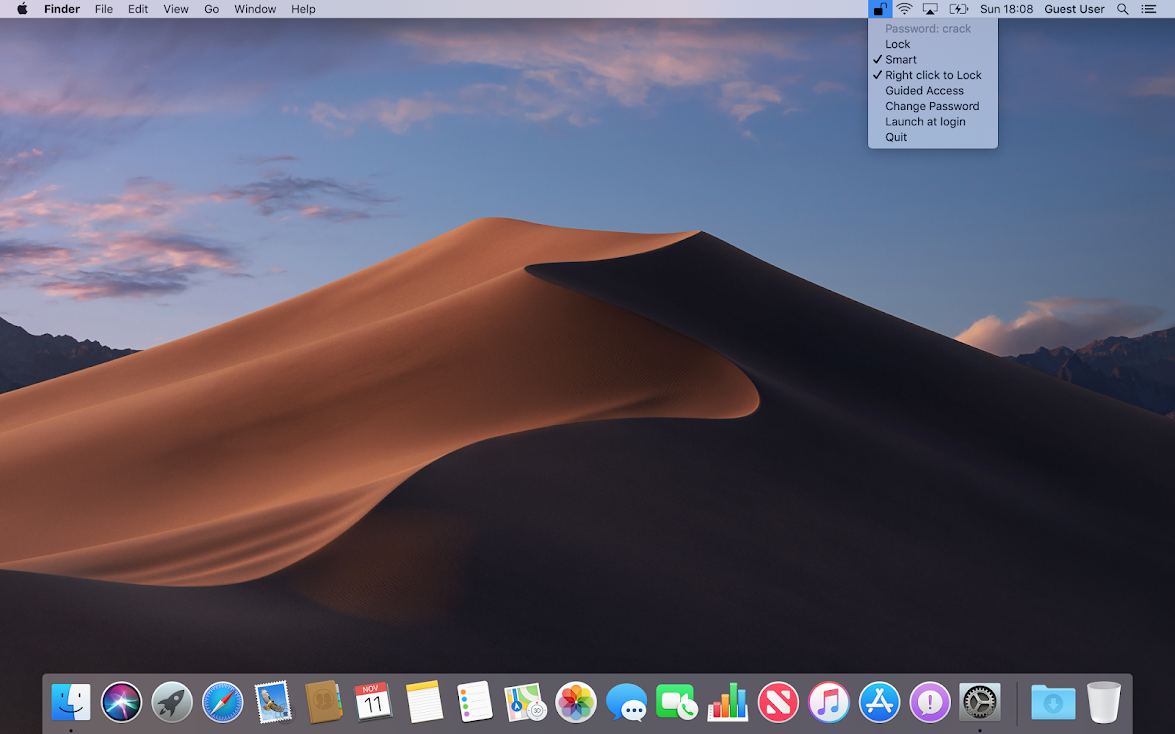The image size is (1175, 734).
Task: Open Calendar icon showing NOV 11
Action: coord(373,703)
